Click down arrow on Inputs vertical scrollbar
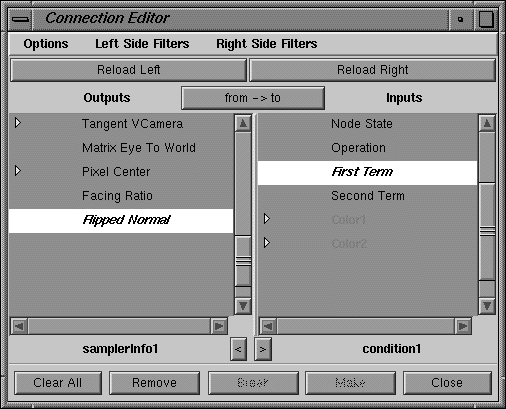The height and width of the screenshot is (409, 506). [x=487, y=305]
